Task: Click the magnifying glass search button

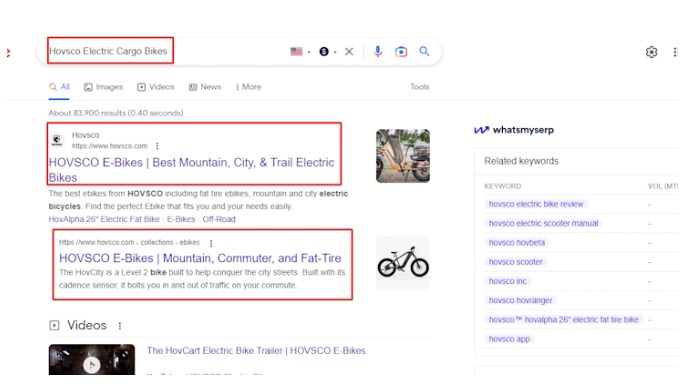Action: pos(424,51)
